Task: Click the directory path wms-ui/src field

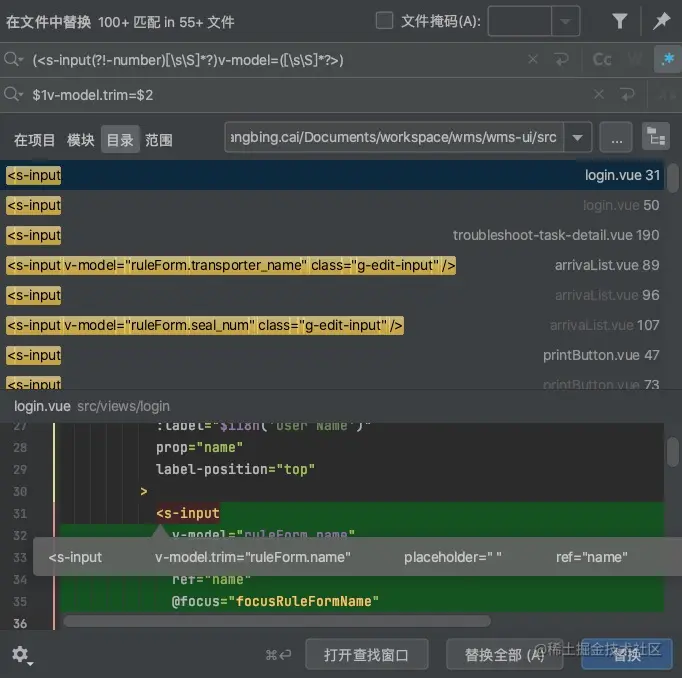Action: click(x=394, y=137)
